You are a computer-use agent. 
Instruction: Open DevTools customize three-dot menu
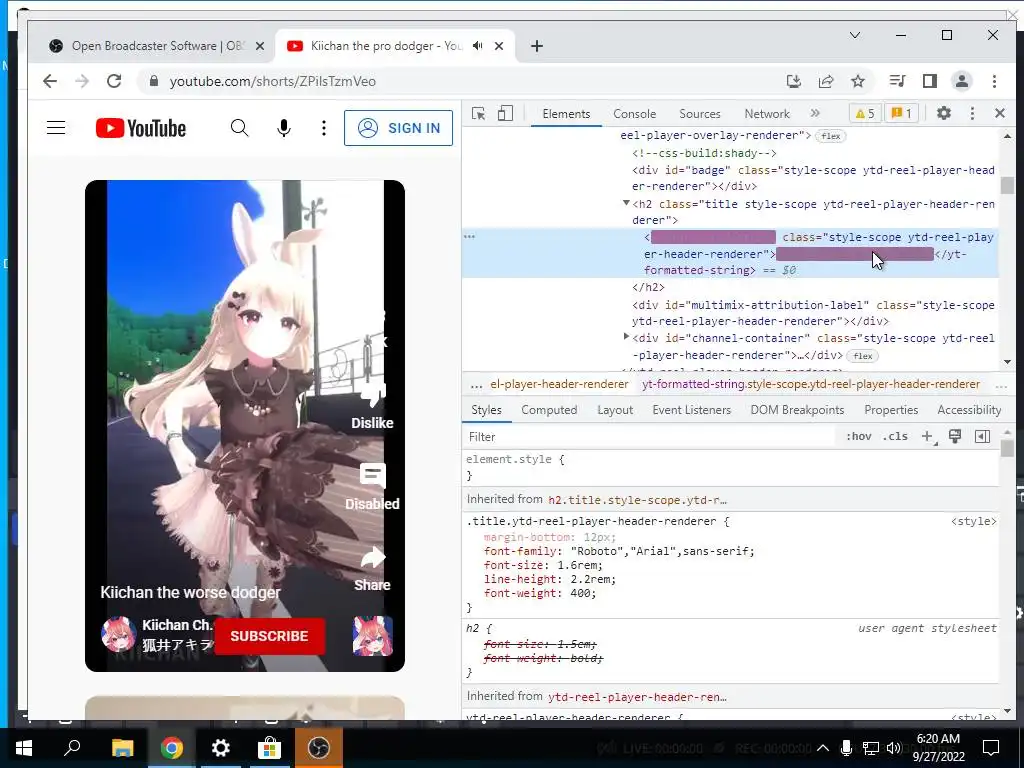(972, 113)
